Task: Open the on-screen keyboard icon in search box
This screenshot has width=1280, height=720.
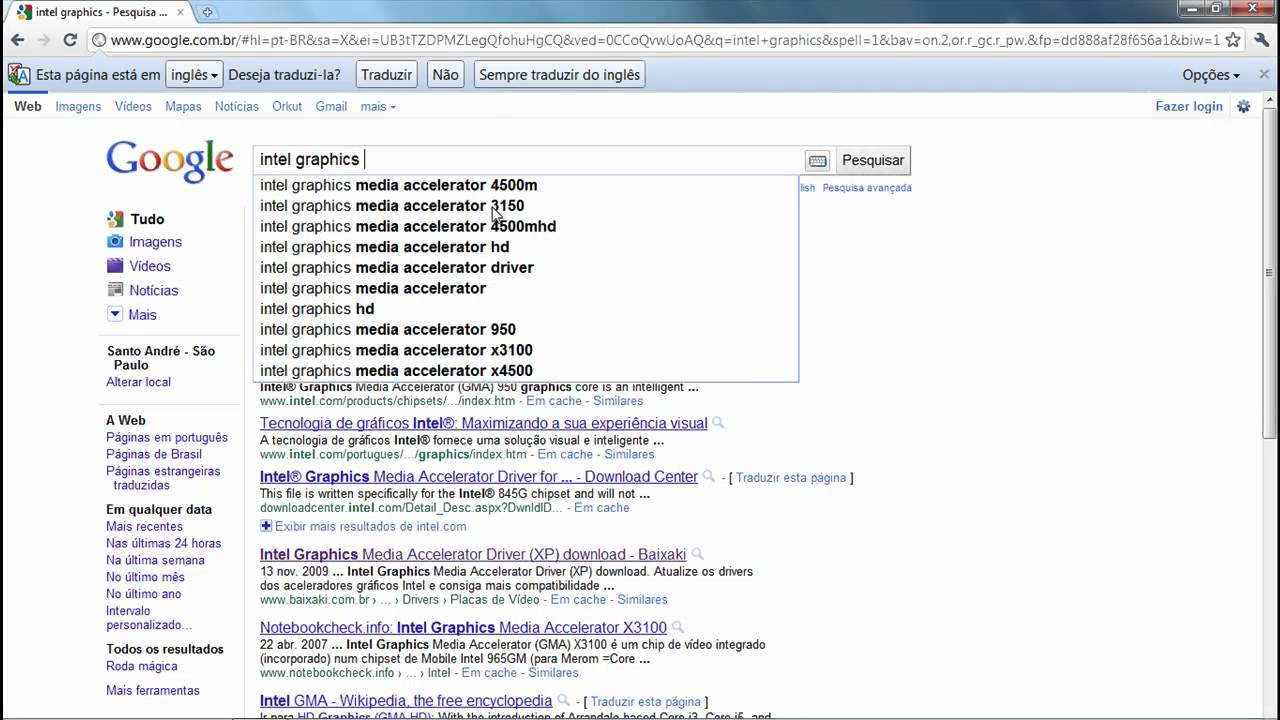Action: point(817,160)
